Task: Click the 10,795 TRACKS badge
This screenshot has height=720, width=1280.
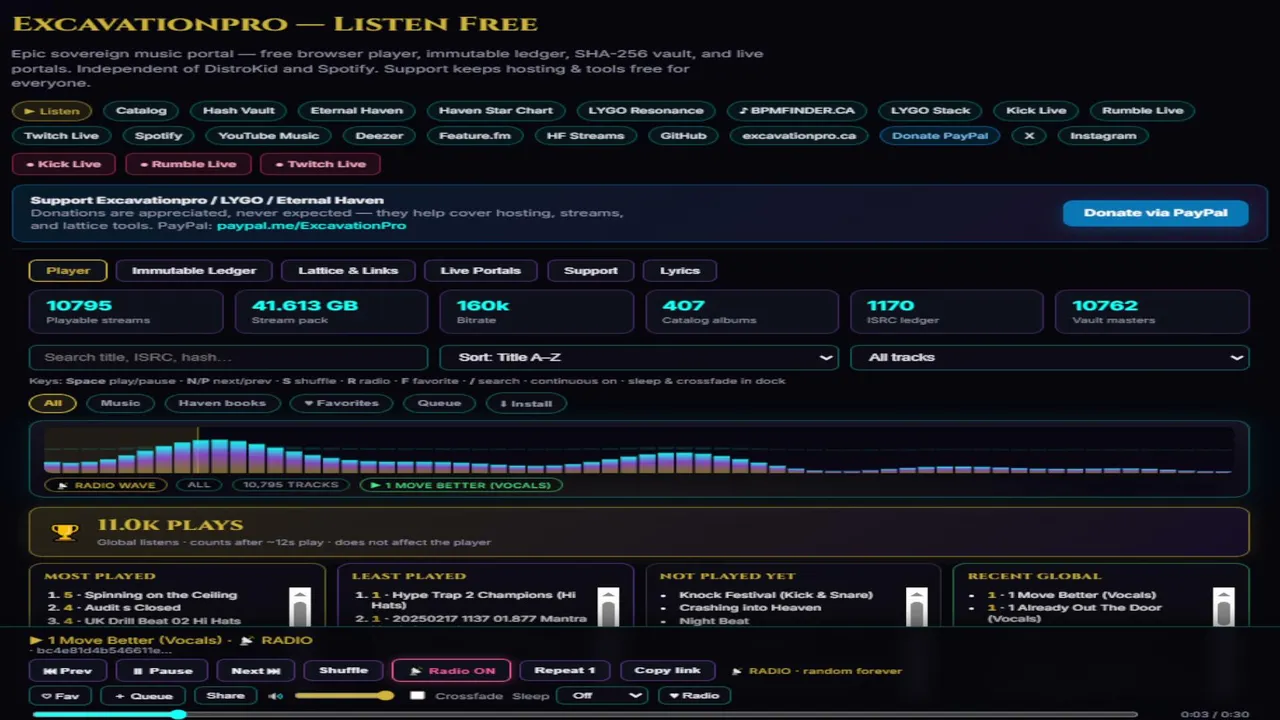Action: click(x=291, y=485)
